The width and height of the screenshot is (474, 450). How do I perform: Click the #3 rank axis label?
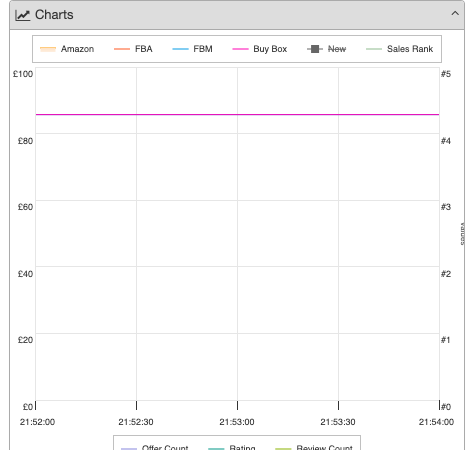446,207
